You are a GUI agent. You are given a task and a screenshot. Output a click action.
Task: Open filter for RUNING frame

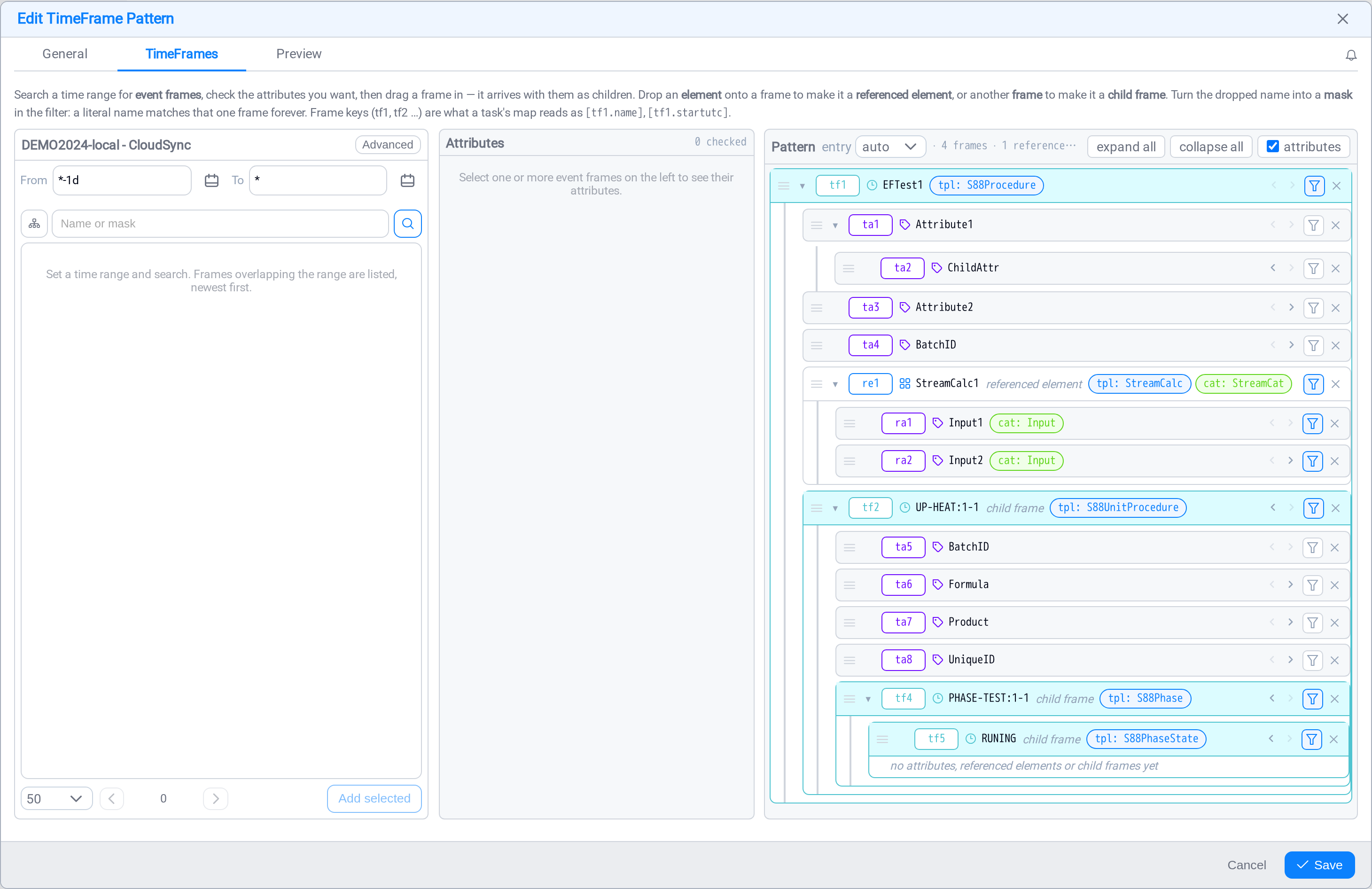point(1311,739)
